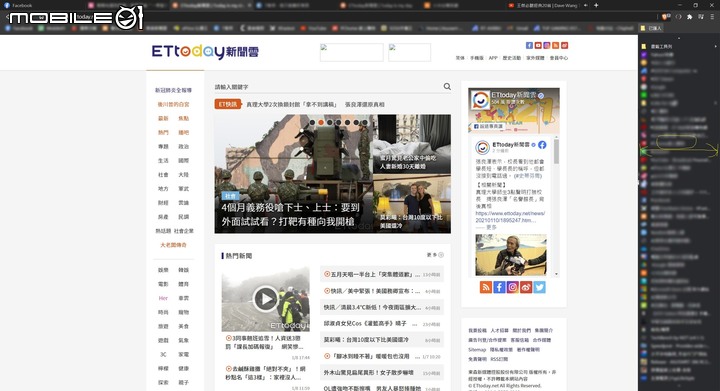
Task: Open the APP link in the header
Action: [493, 58]
